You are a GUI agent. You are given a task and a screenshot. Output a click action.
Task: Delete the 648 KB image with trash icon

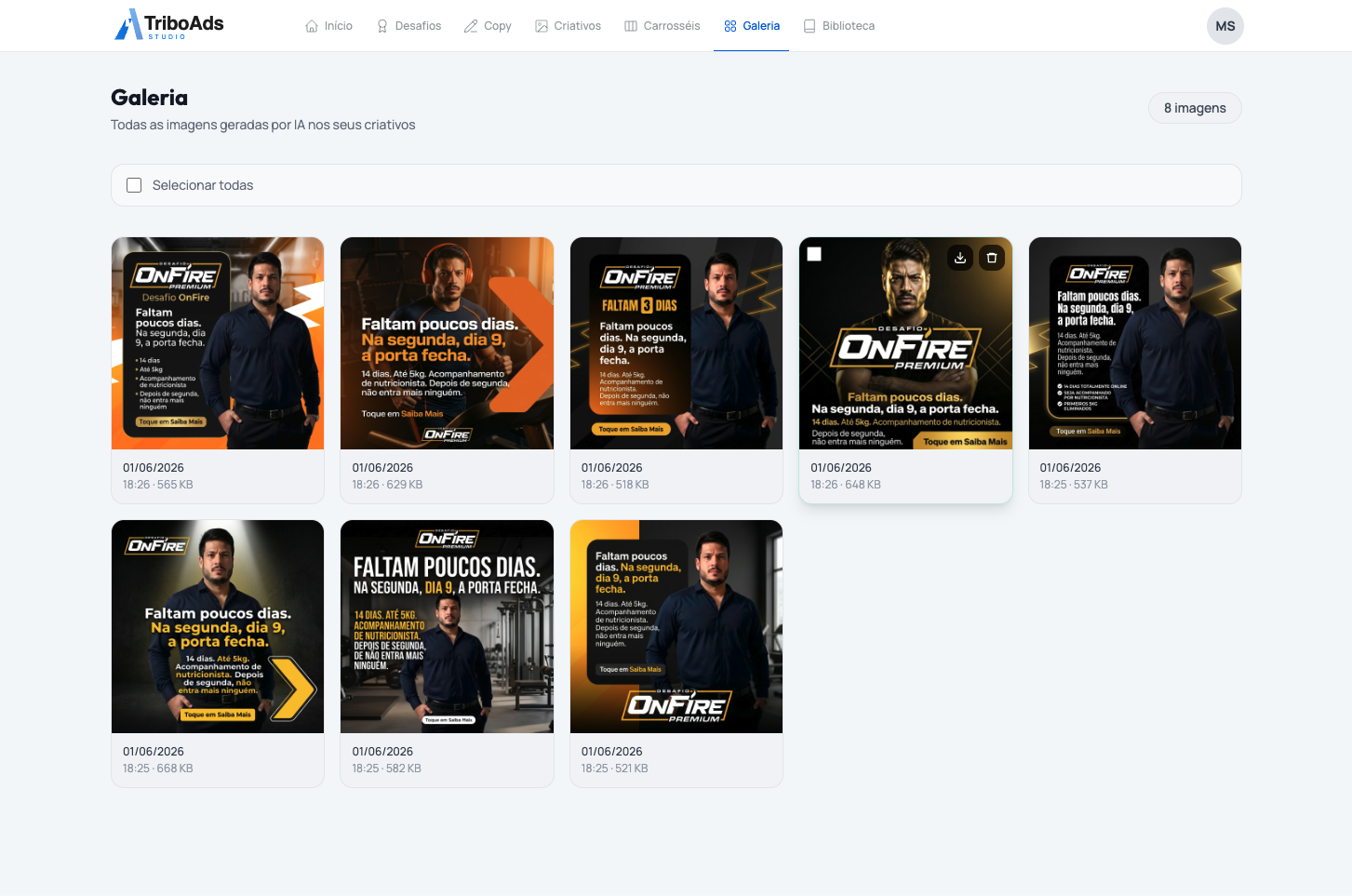[x=992, y=258]
